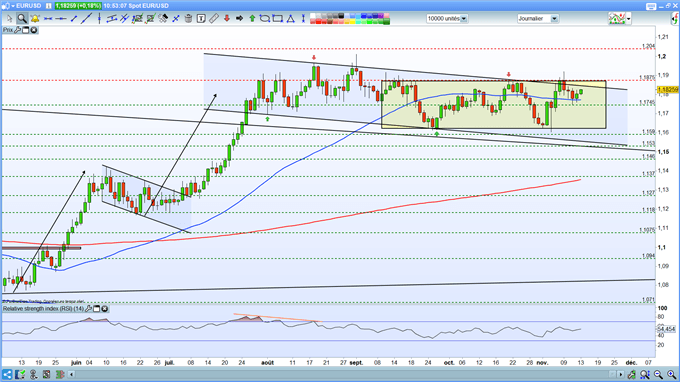
Task: Select the text box T tool
Action: pyautogui.click(x=201, y=18)
